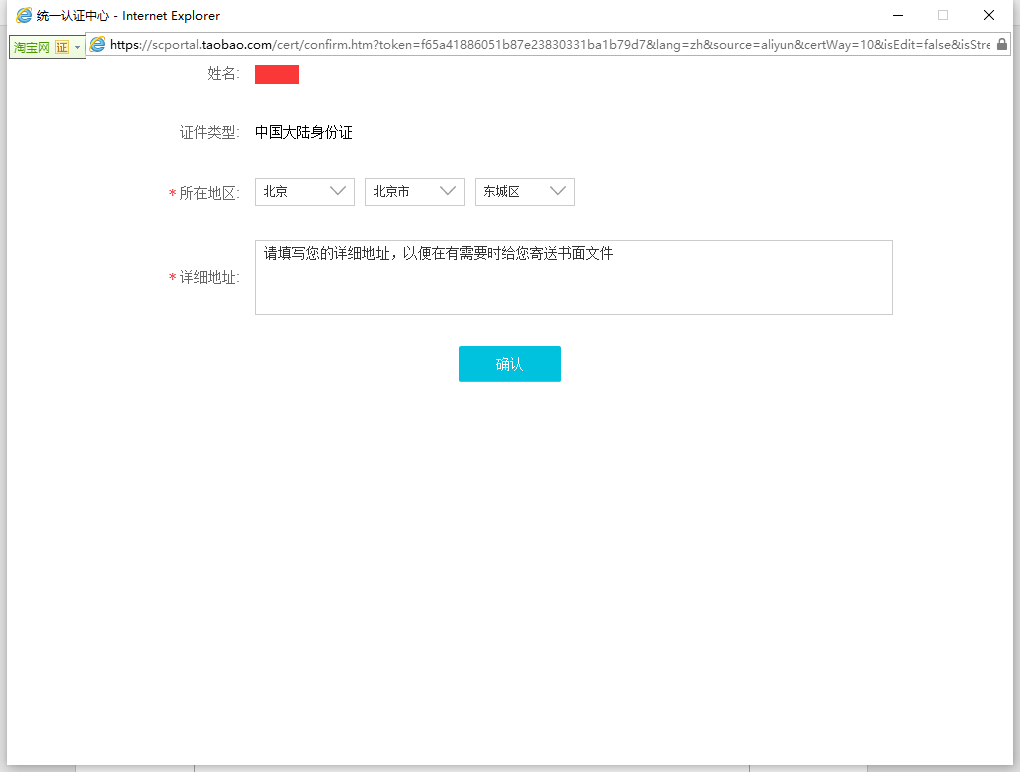
Task: Maximize the 统一认证中心 window
Action: click(x=943, y=15)
